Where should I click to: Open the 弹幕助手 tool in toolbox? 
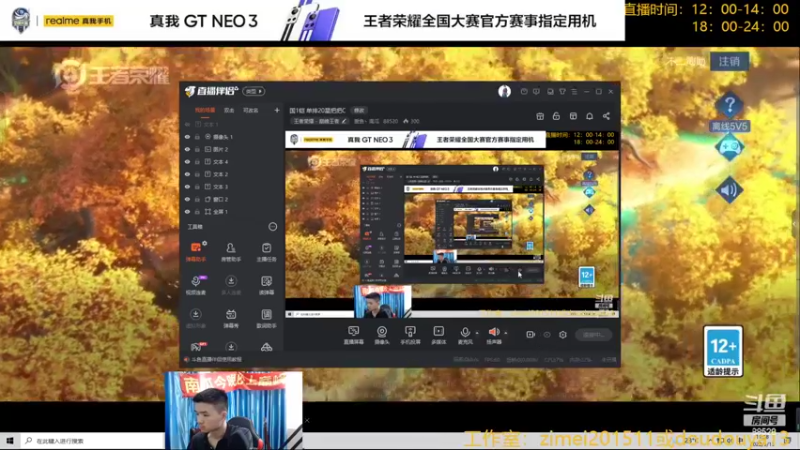coord(195,252)
